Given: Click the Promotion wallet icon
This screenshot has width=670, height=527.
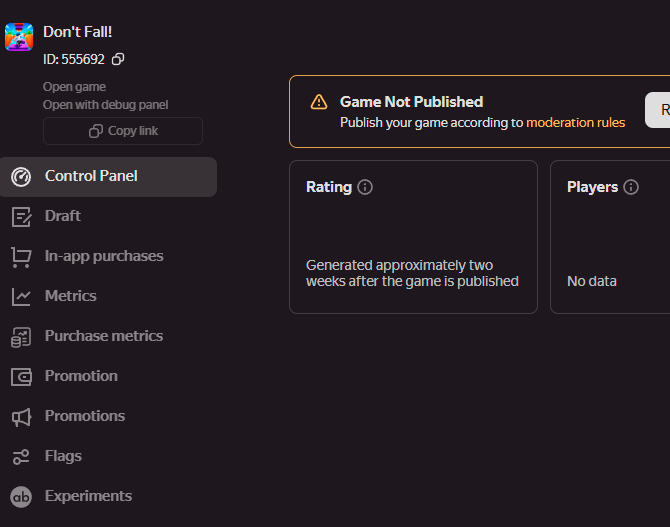Looking at the screenshot, I should point(21,377).
